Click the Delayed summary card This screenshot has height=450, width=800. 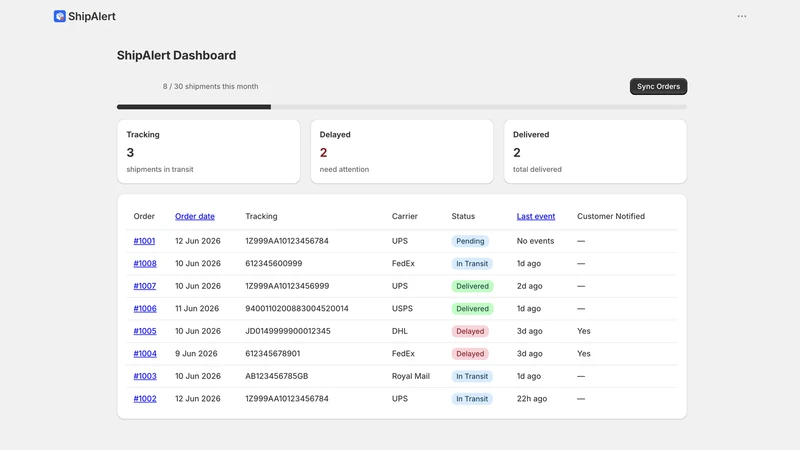point(402,152)
